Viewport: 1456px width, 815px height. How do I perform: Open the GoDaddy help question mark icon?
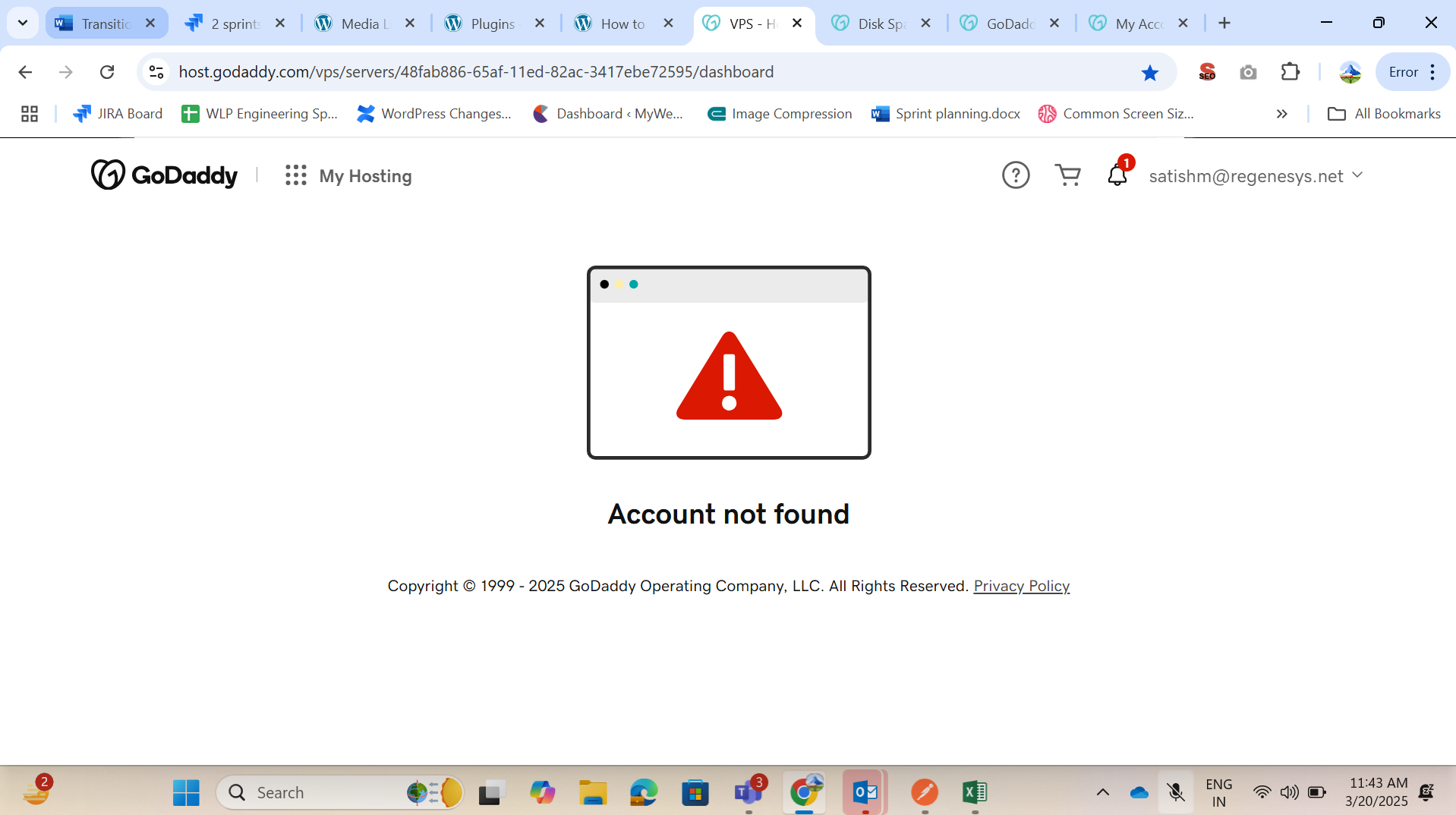point(1016,175)
